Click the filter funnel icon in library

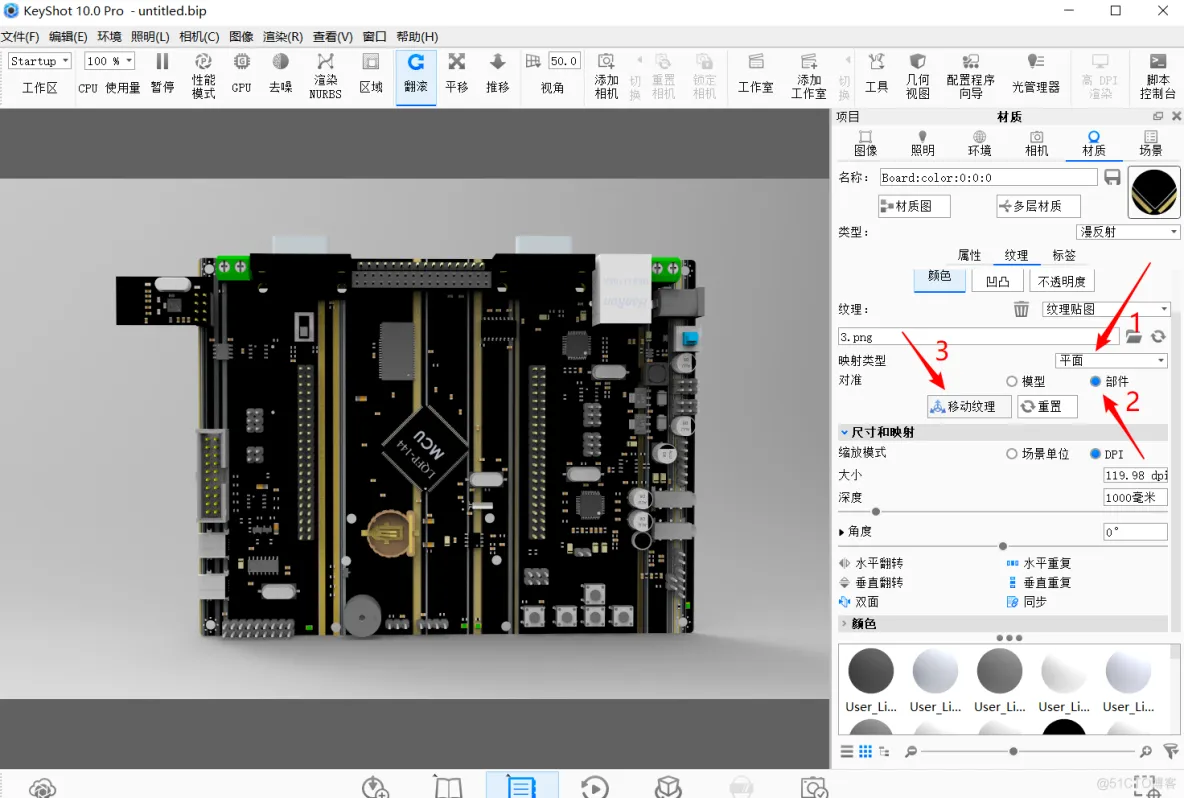(x=1170, y=751)
